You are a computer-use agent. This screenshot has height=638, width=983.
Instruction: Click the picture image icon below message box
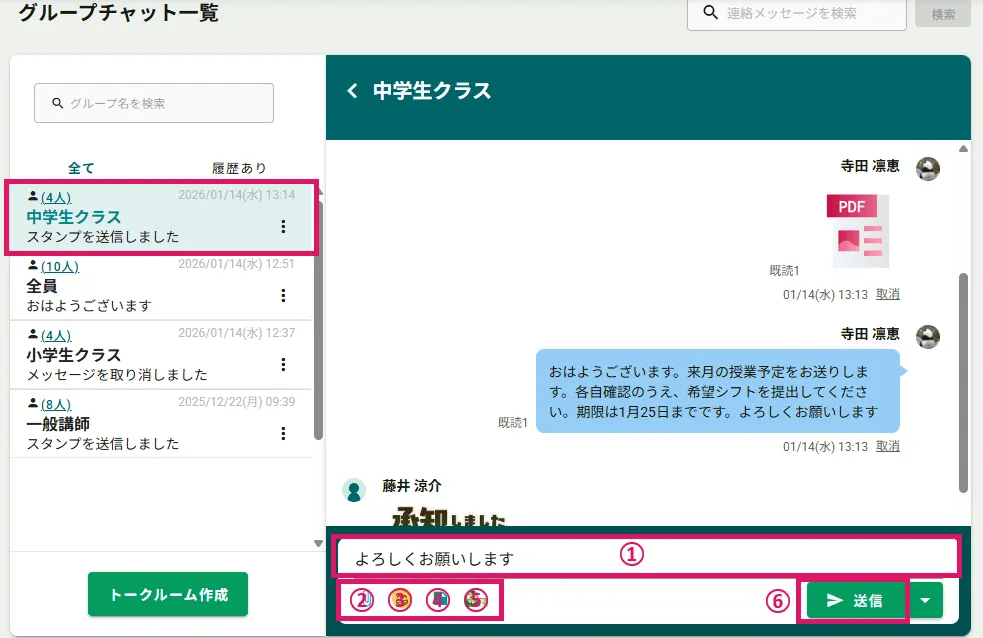coord(475,600)
